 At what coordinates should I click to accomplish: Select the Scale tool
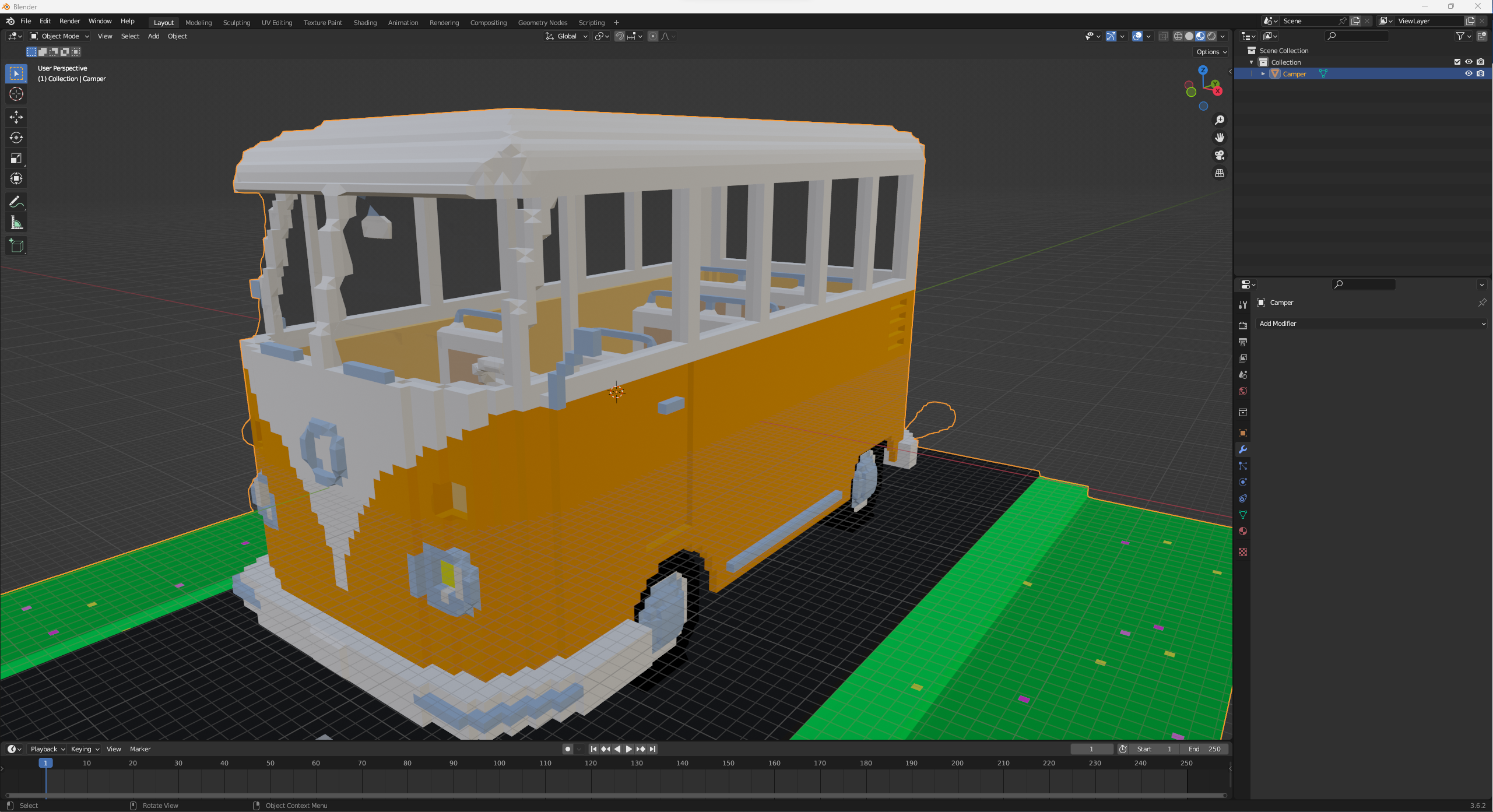tap(16, 158)
